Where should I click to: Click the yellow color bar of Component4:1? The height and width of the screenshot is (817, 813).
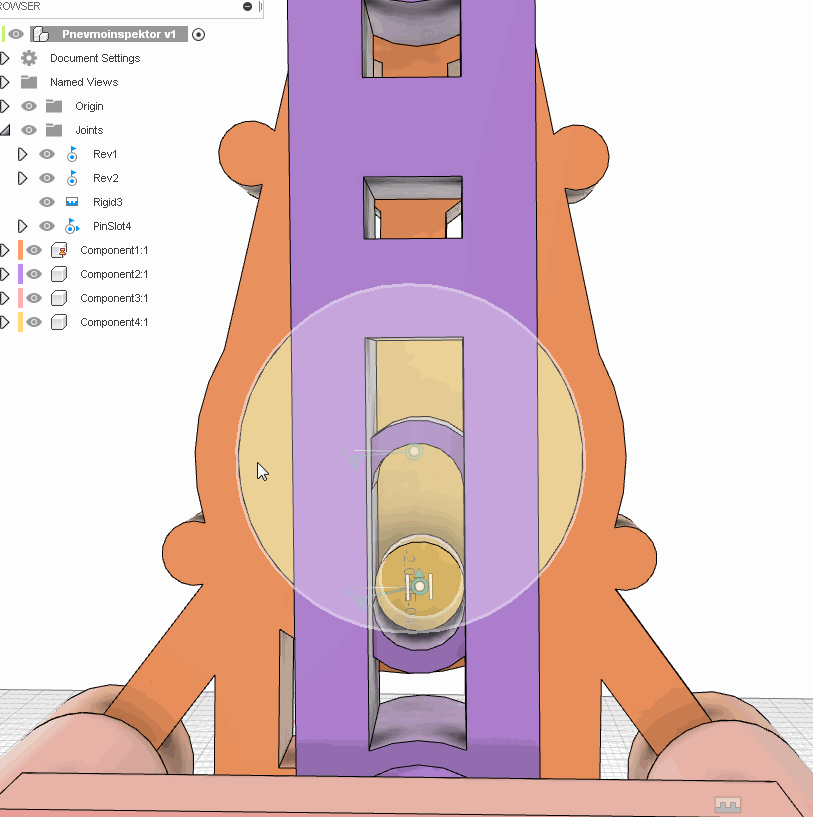point(20,322)
